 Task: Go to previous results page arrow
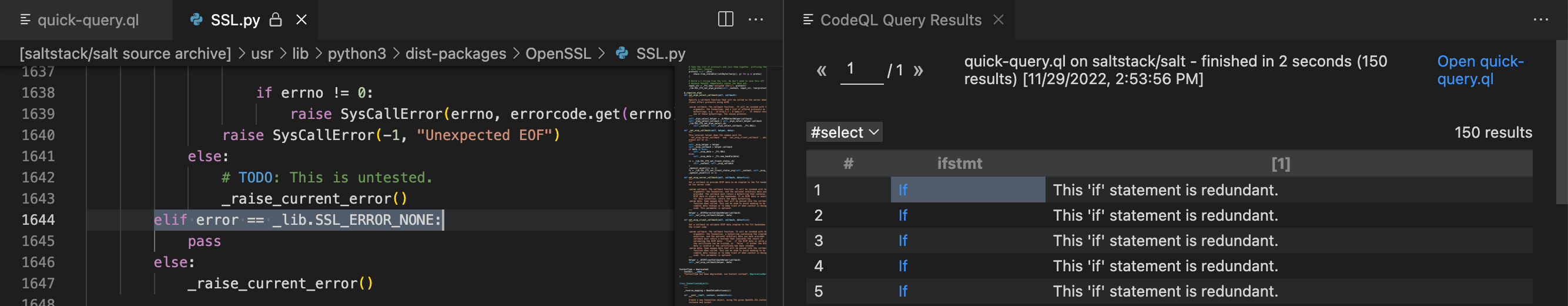coord(822,71)
